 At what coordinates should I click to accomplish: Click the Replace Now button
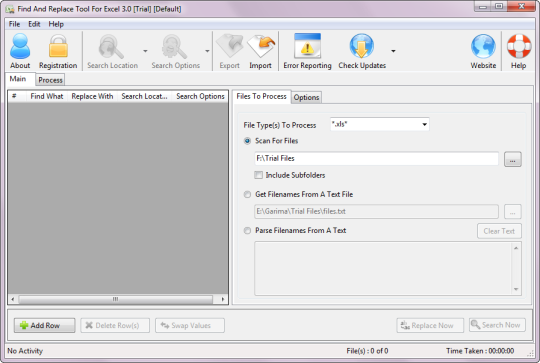[x=430, y=325]
